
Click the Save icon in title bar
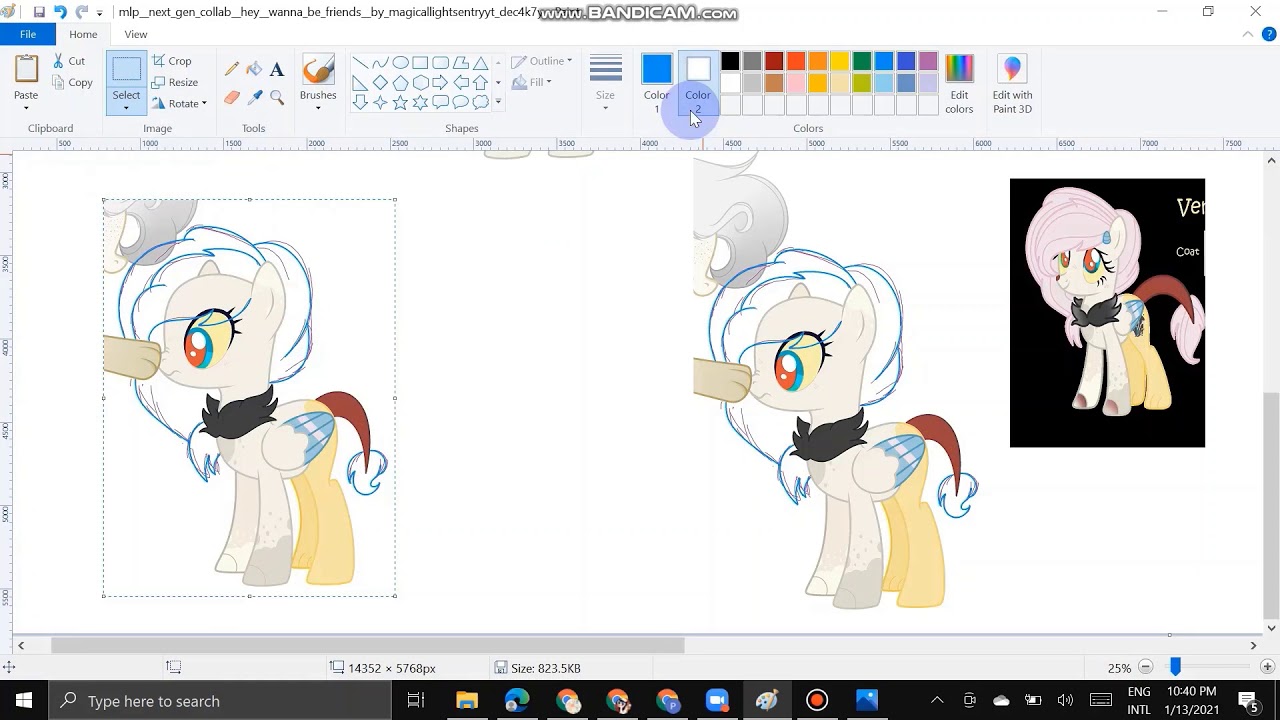pyautogui.click(x=39, y=12)
